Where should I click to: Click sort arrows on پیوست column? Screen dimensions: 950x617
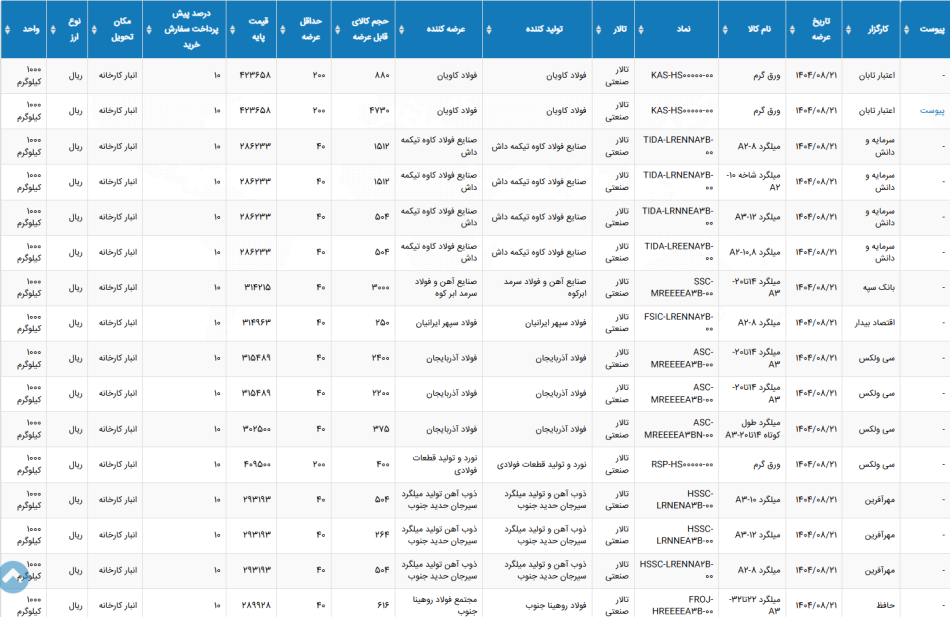coord(906,29)
